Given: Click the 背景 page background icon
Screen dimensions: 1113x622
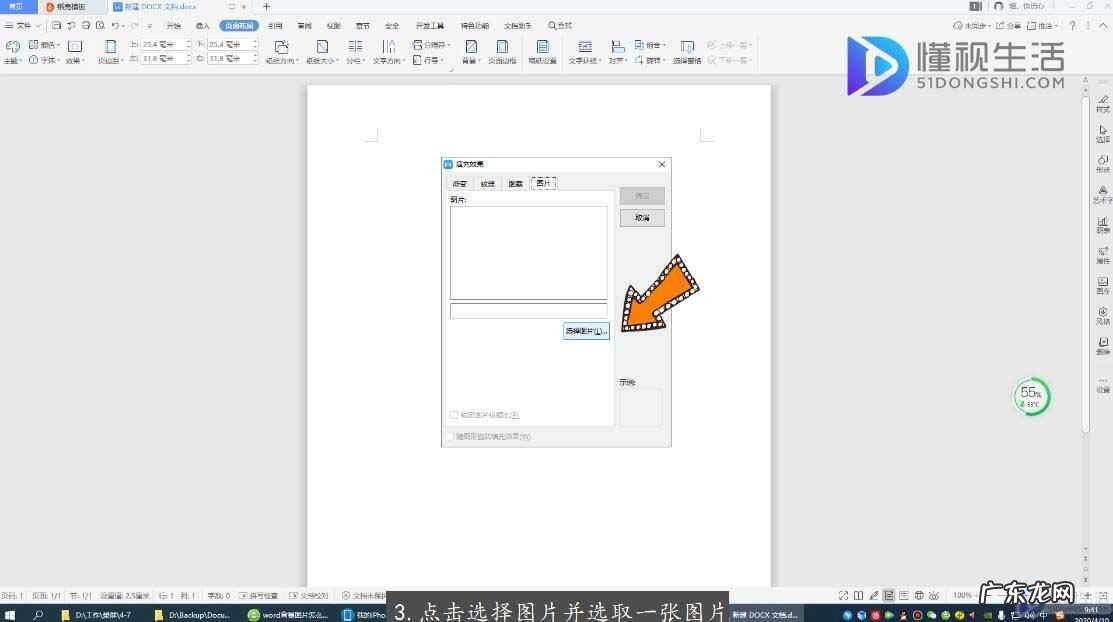Looking at the screenshot, I should [x=470, y=51].
